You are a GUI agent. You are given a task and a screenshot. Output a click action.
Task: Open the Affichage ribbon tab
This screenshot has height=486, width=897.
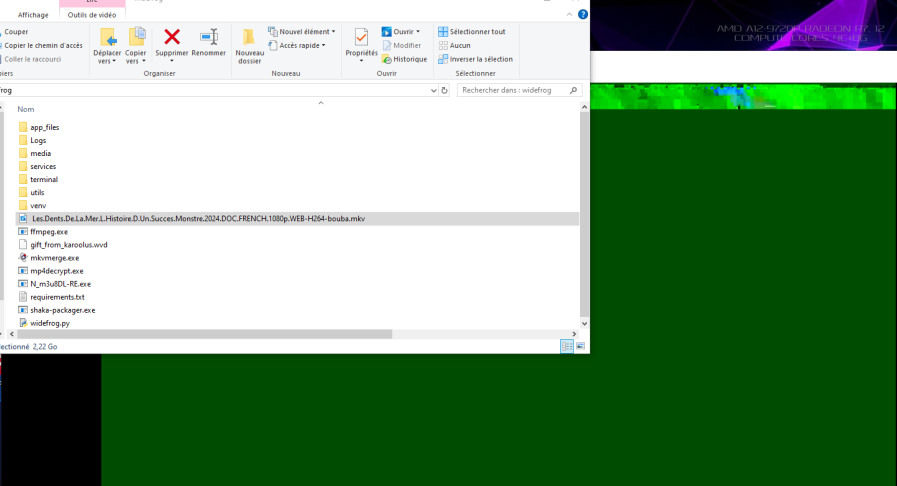[33, 15]
